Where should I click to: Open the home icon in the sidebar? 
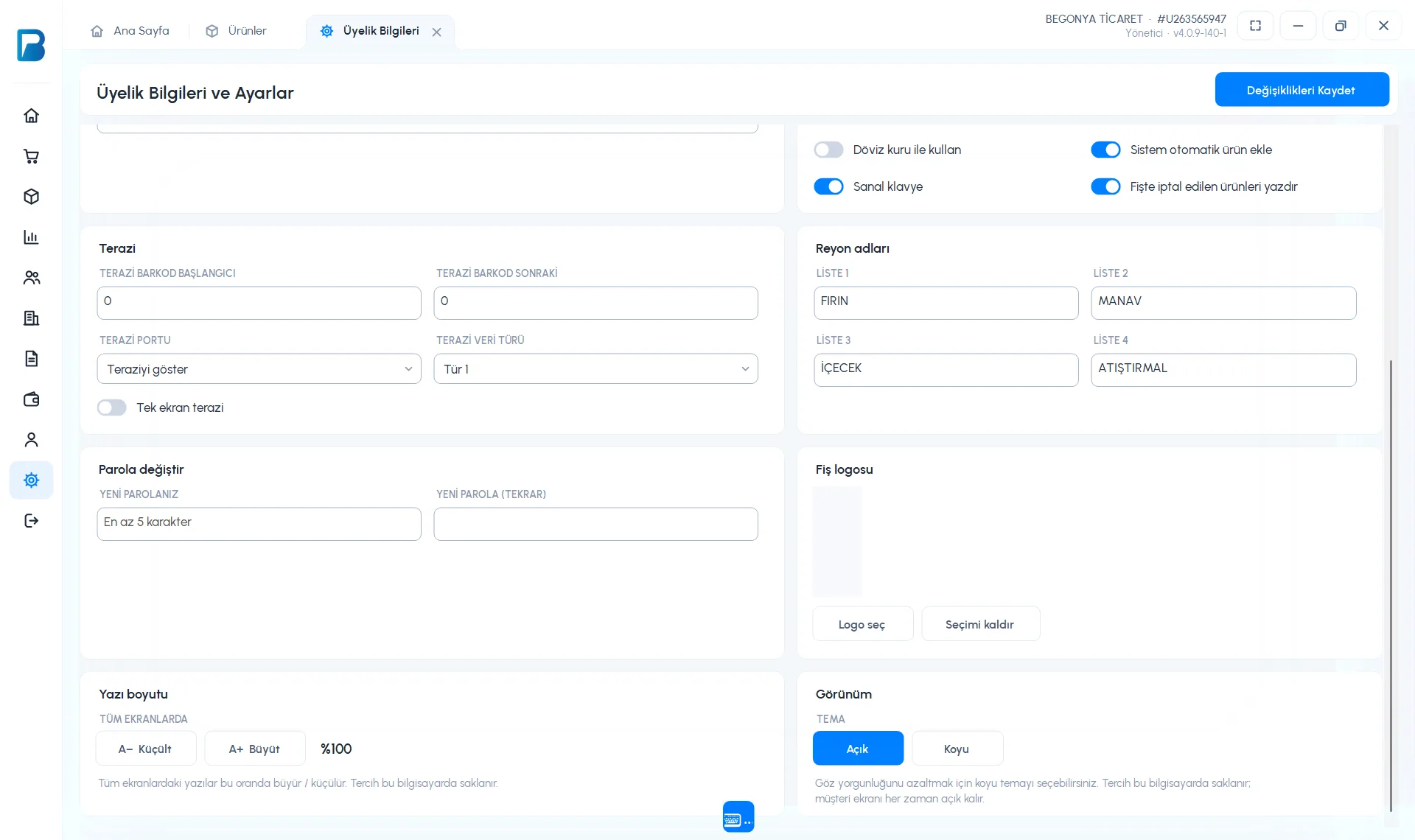pos(31,116)
